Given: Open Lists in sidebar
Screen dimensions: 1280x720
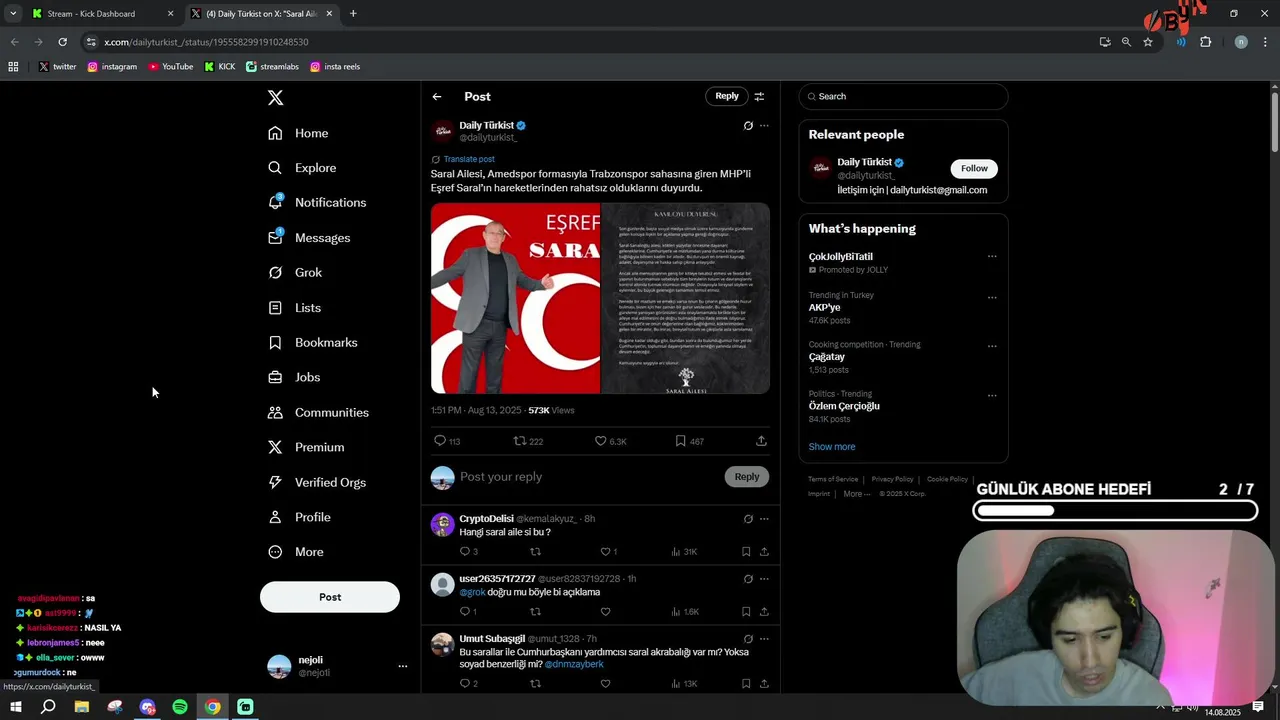Looking at the screenshot, I should (x=294, y=308).
